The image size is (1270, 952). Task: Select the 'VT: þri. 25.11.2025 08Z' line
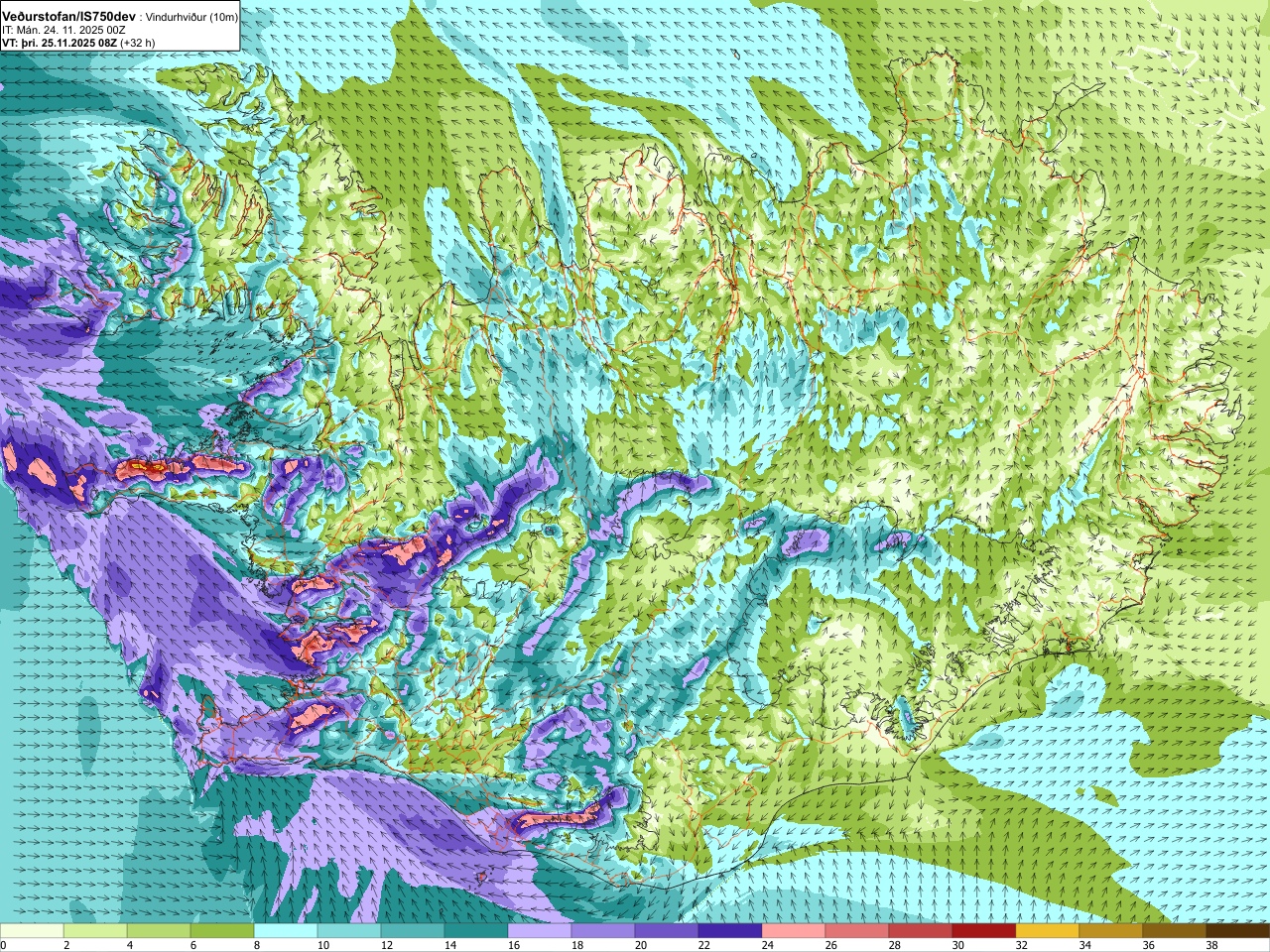60,43
